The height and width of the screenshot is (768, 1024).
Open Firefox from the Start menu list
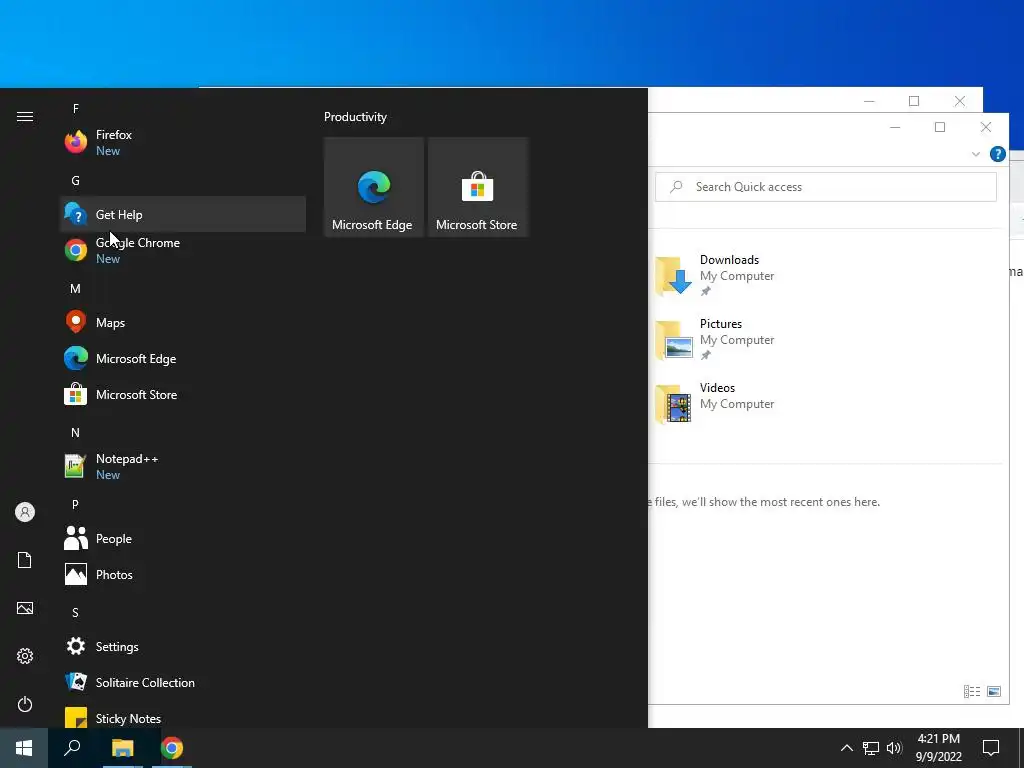tap(183, 142)
